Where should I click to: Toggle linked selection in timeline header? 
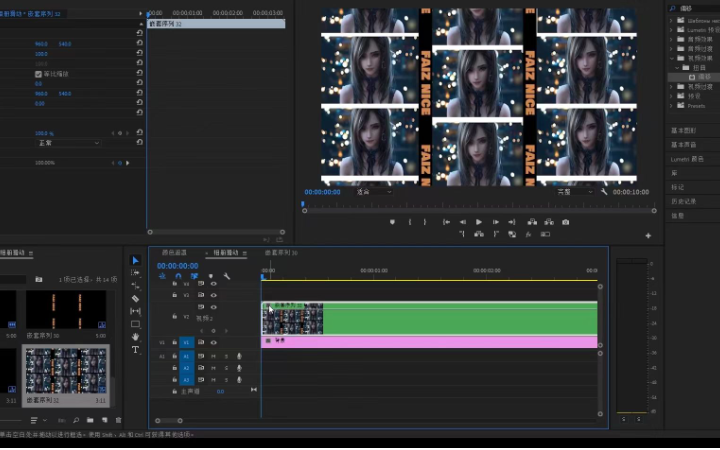(194, 276)
